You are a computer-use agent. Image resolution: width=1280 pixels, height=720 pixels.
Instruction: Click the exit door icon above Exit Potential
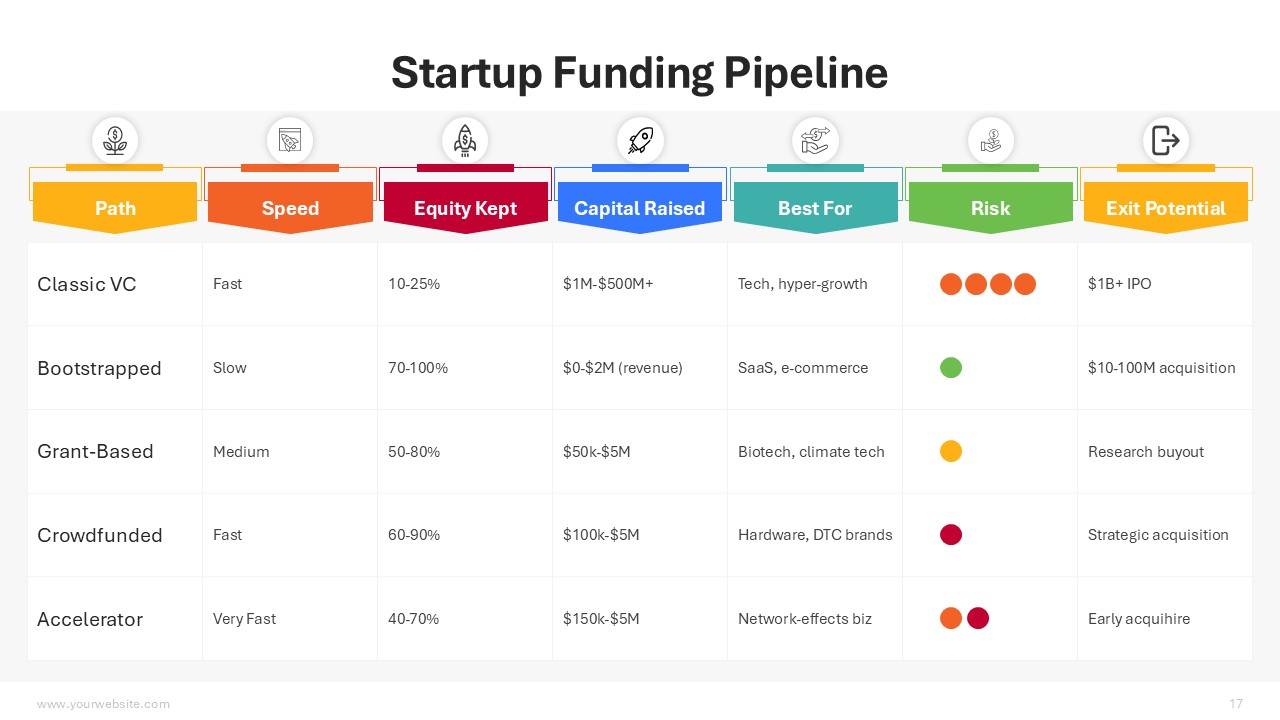(1165, 140)
